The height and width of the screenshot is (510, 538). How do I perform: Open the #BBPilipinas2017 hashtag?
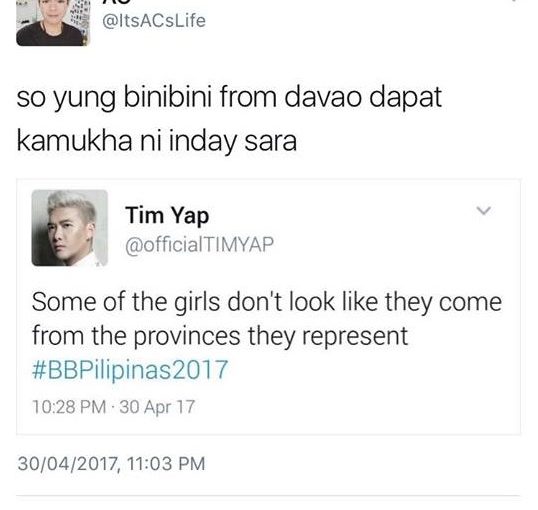pyautogui.click(x=130, y=370)
